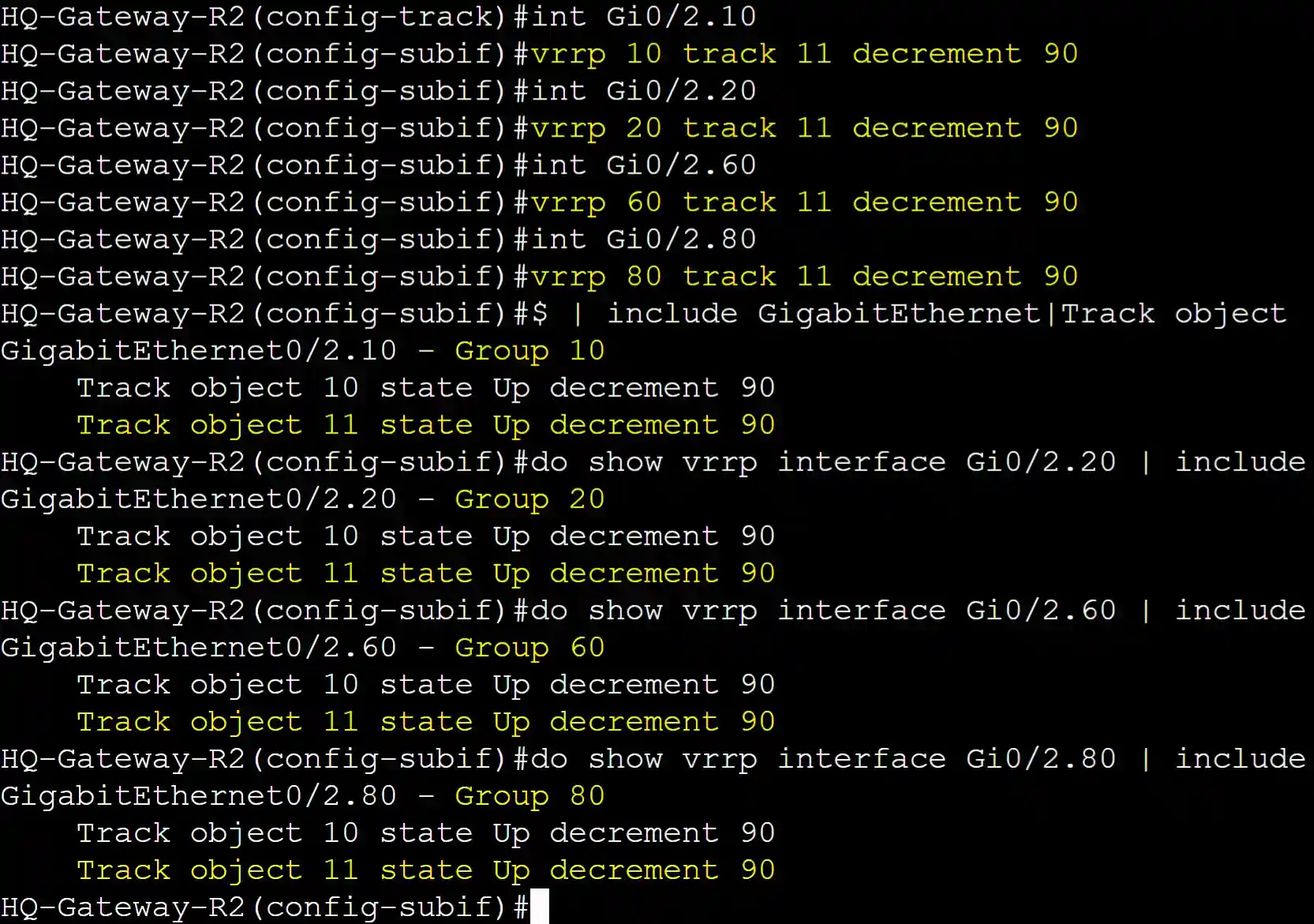This screenshot has width=1314, height=924.
Task: Click the 'int Gi0/2.10' command text
Action: coord(643,17)
